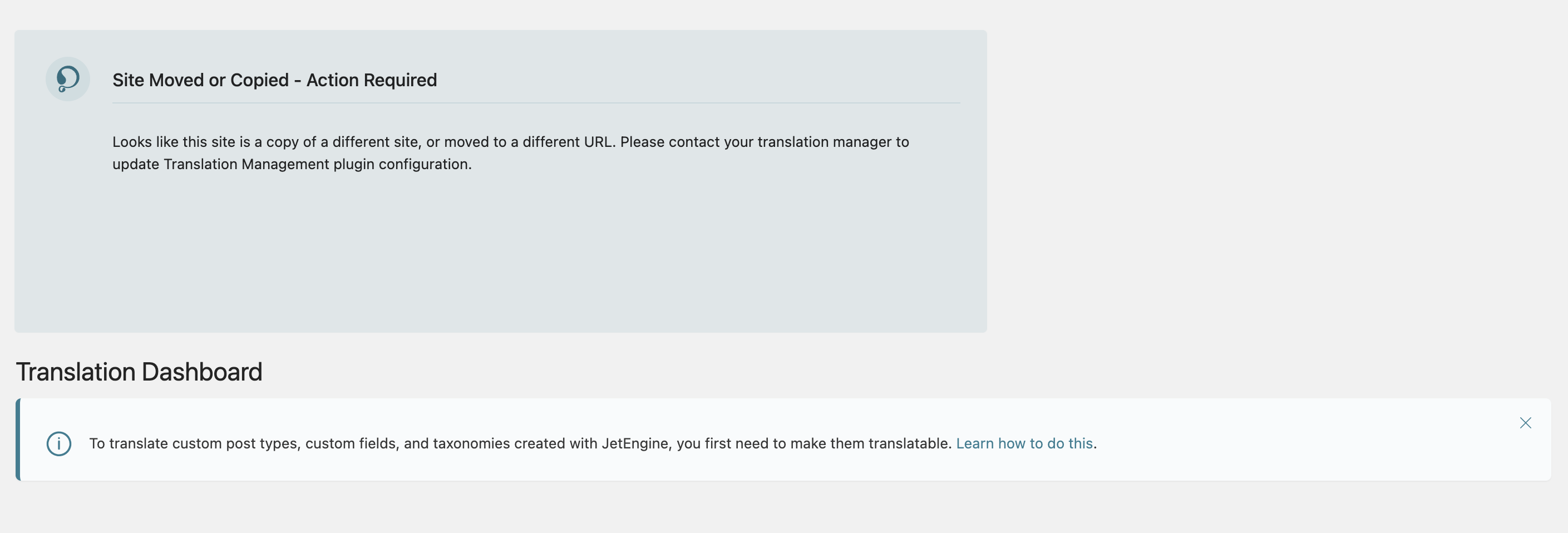
Task: Click the "Action Required" text in heading
Action: [371, 80]
